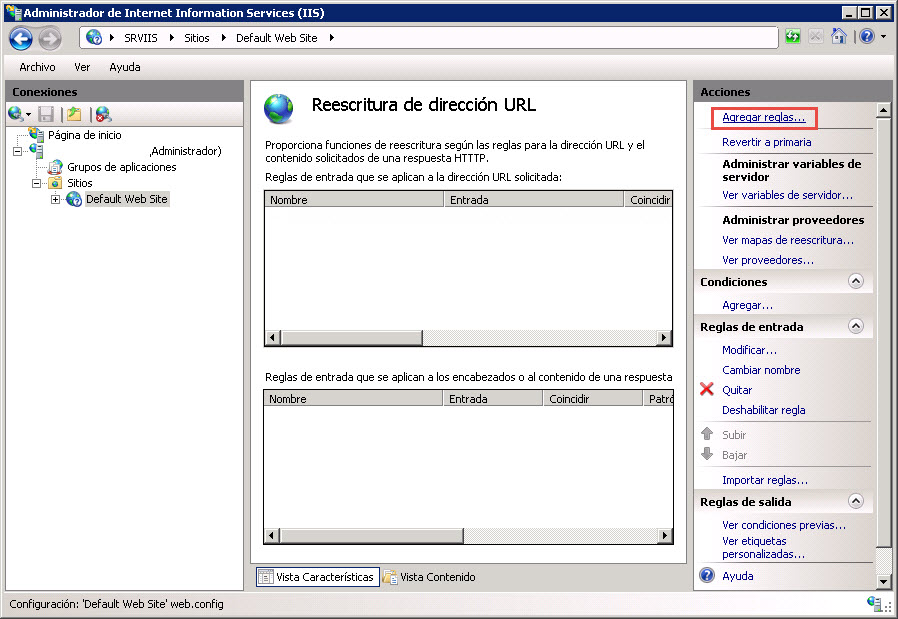
Task: Go back with the blue Back arrow
Action: pyautogui.click(x=21, y=38)
